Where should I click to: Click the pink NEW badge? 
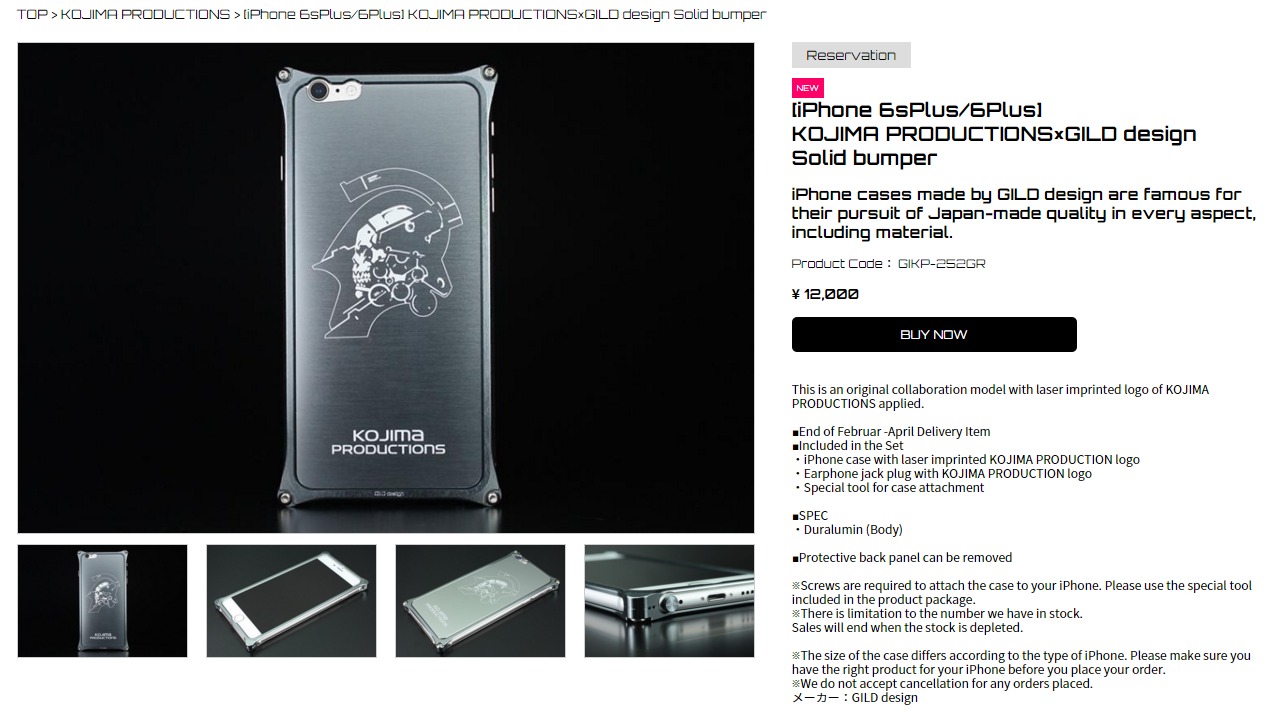(x=808, y=88)
